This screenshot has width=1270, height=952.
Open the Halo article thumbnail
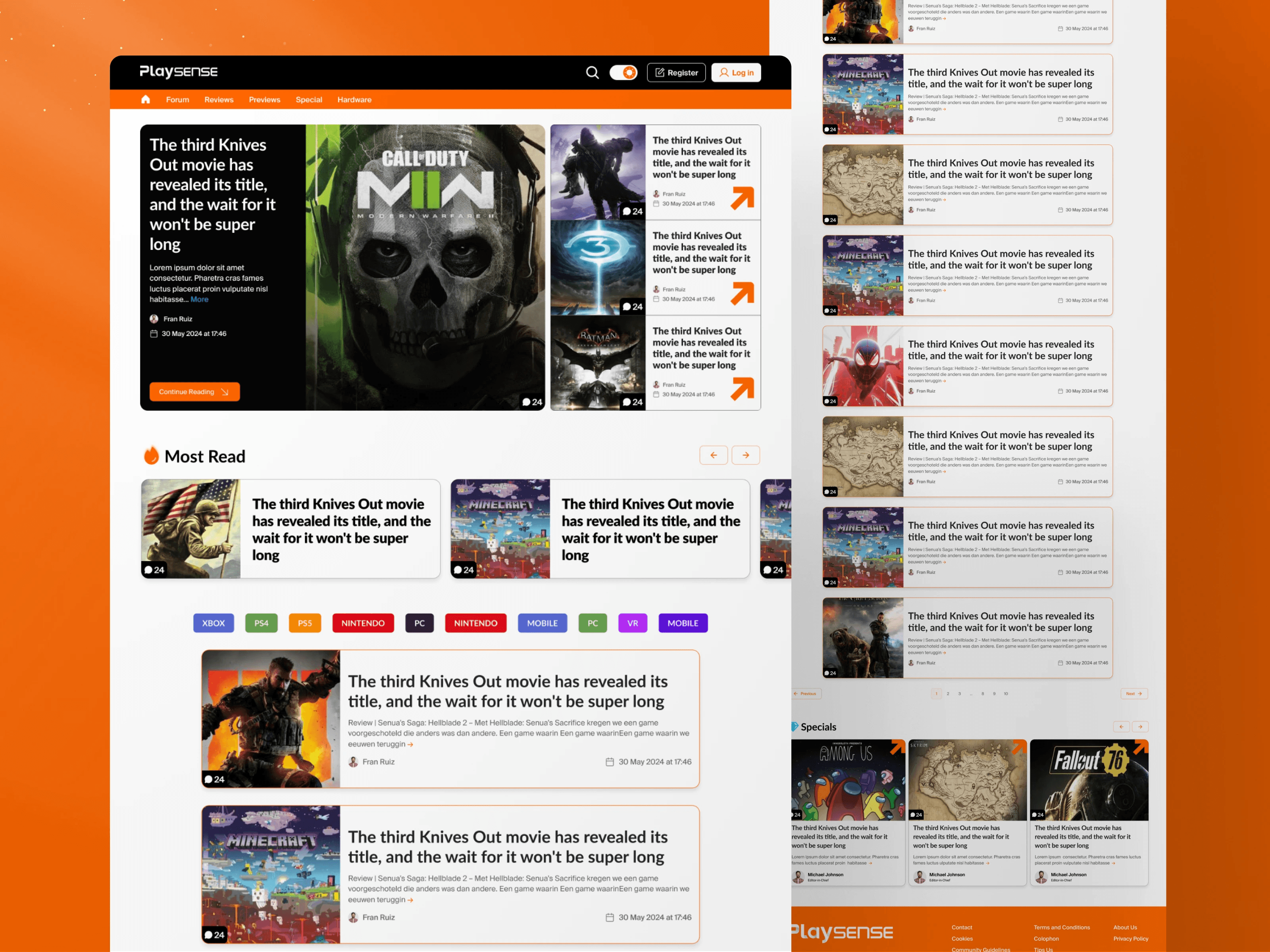click(598, 267)
